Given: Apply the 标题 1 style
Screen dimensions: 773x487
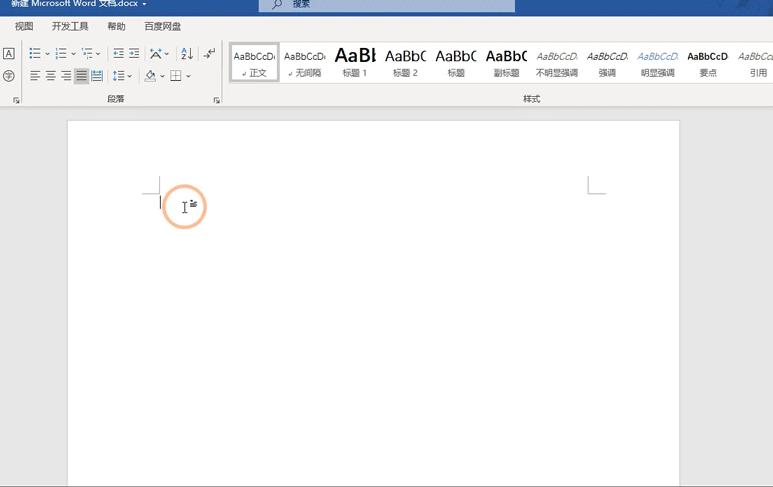Looking at the screenshot, I should (x=355, y=62).
